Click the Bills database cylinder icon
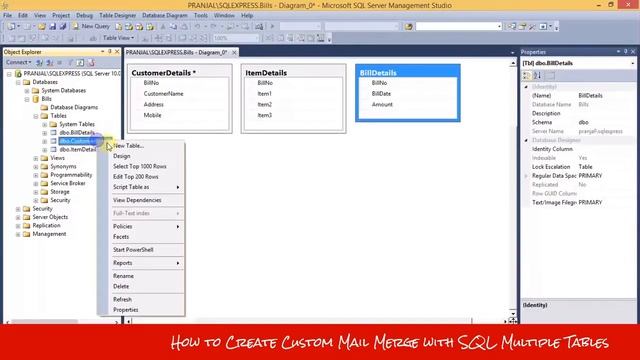Image resolution: width=640 pixels, height=360 pixels. (x=36, y=99)
